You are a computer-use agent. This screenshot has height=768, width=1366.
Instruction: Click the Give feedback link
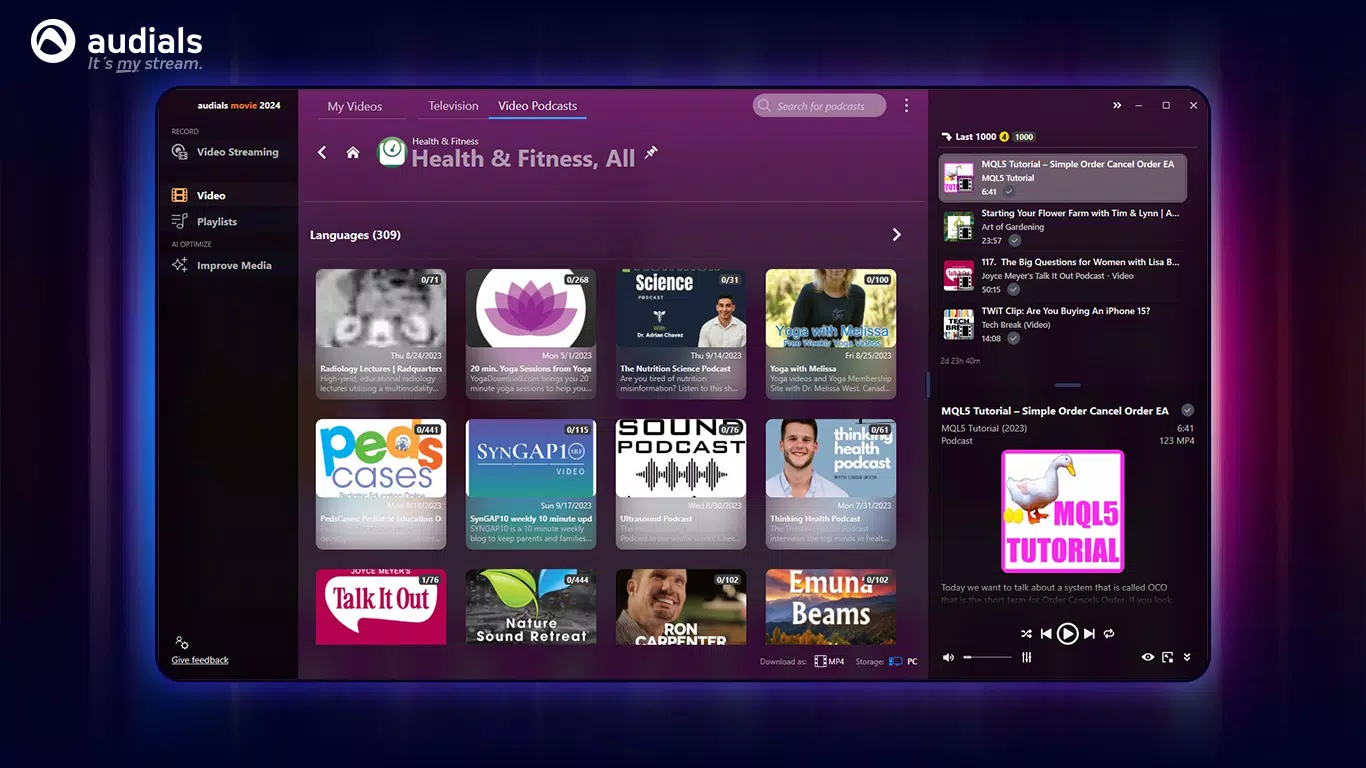pyautogui.click(x=200, y=660)
